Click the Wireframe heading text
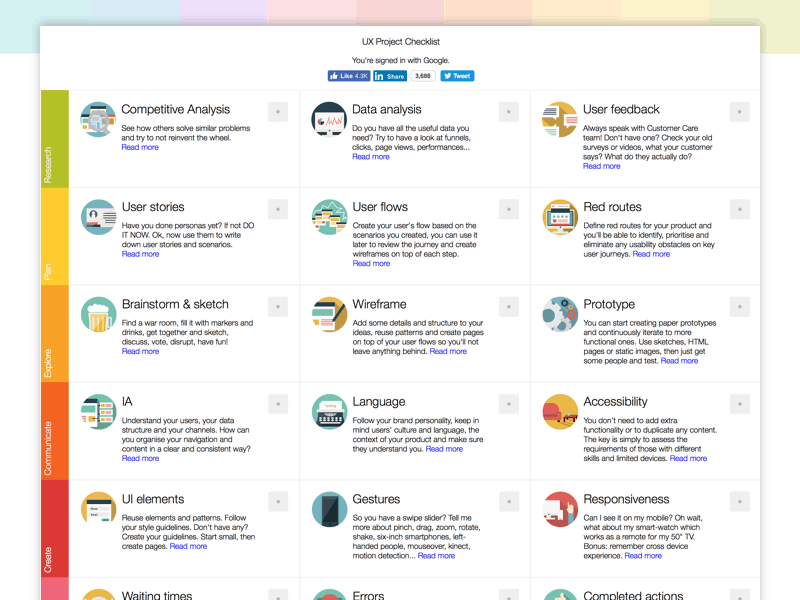 (380, 304)
